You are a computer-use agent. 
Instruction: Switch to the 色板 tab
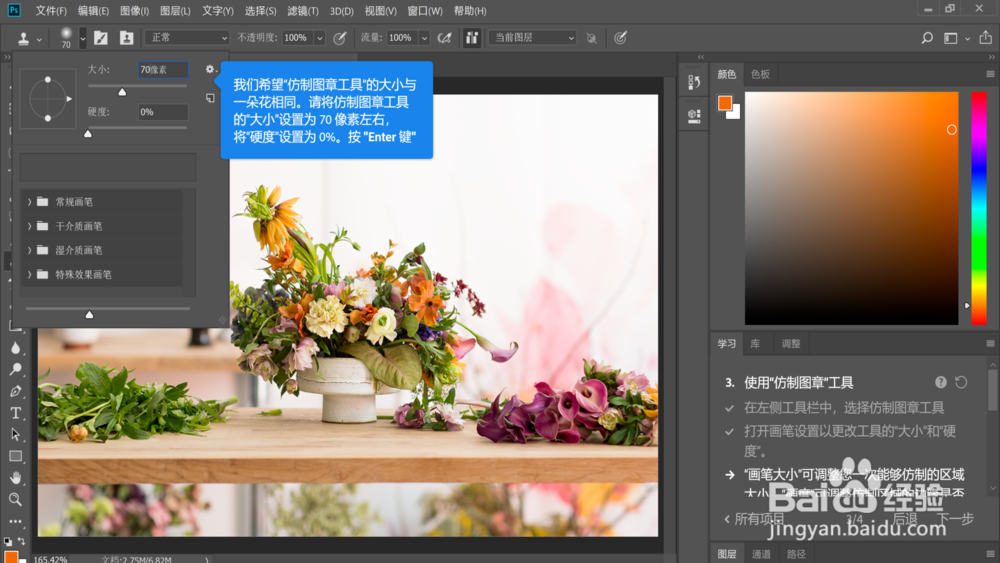tap(760, 74)
